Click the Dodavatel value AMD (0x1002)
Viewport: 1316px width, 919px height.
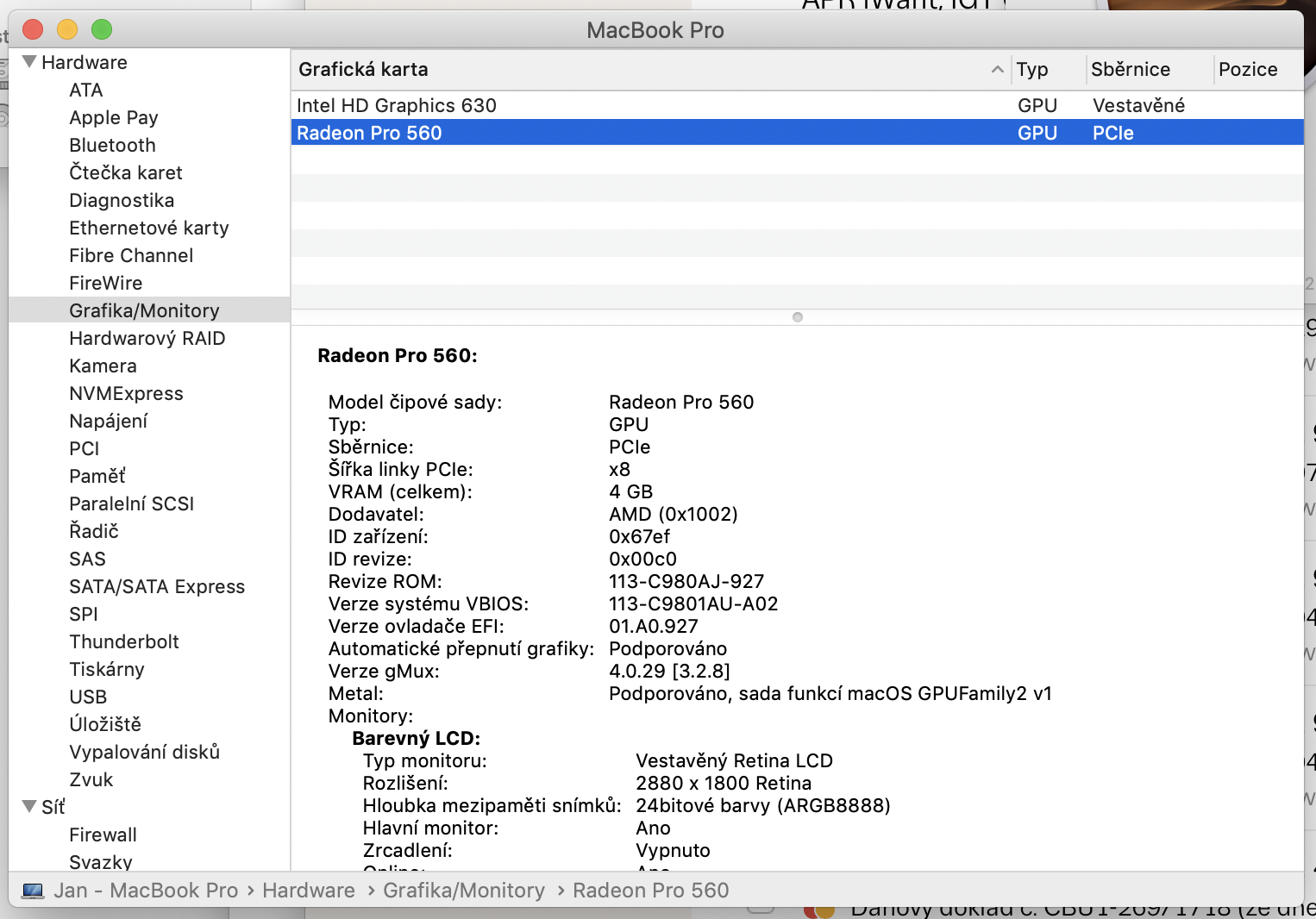(x=674, y=514)
